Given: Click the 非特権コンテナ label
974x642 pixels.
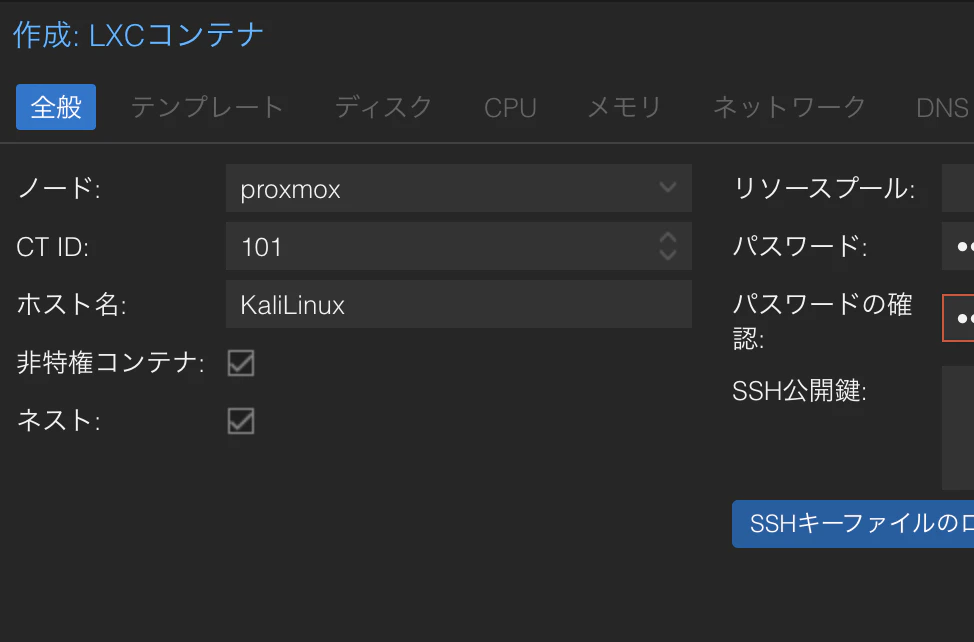Looking at the screenshot, I should click(111, 363).
